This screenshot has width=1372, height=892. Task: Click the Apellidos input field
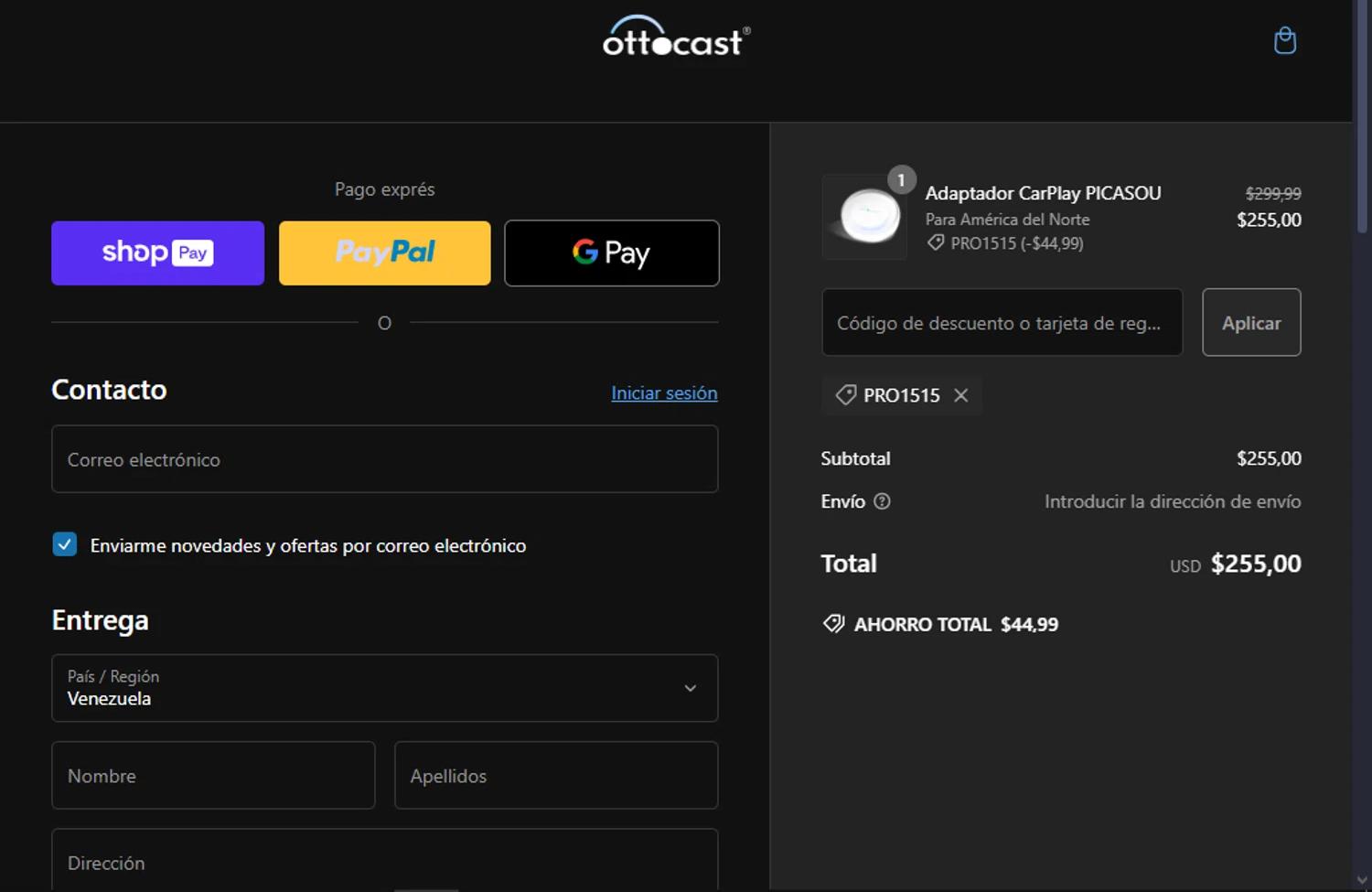tap(556, 775)
